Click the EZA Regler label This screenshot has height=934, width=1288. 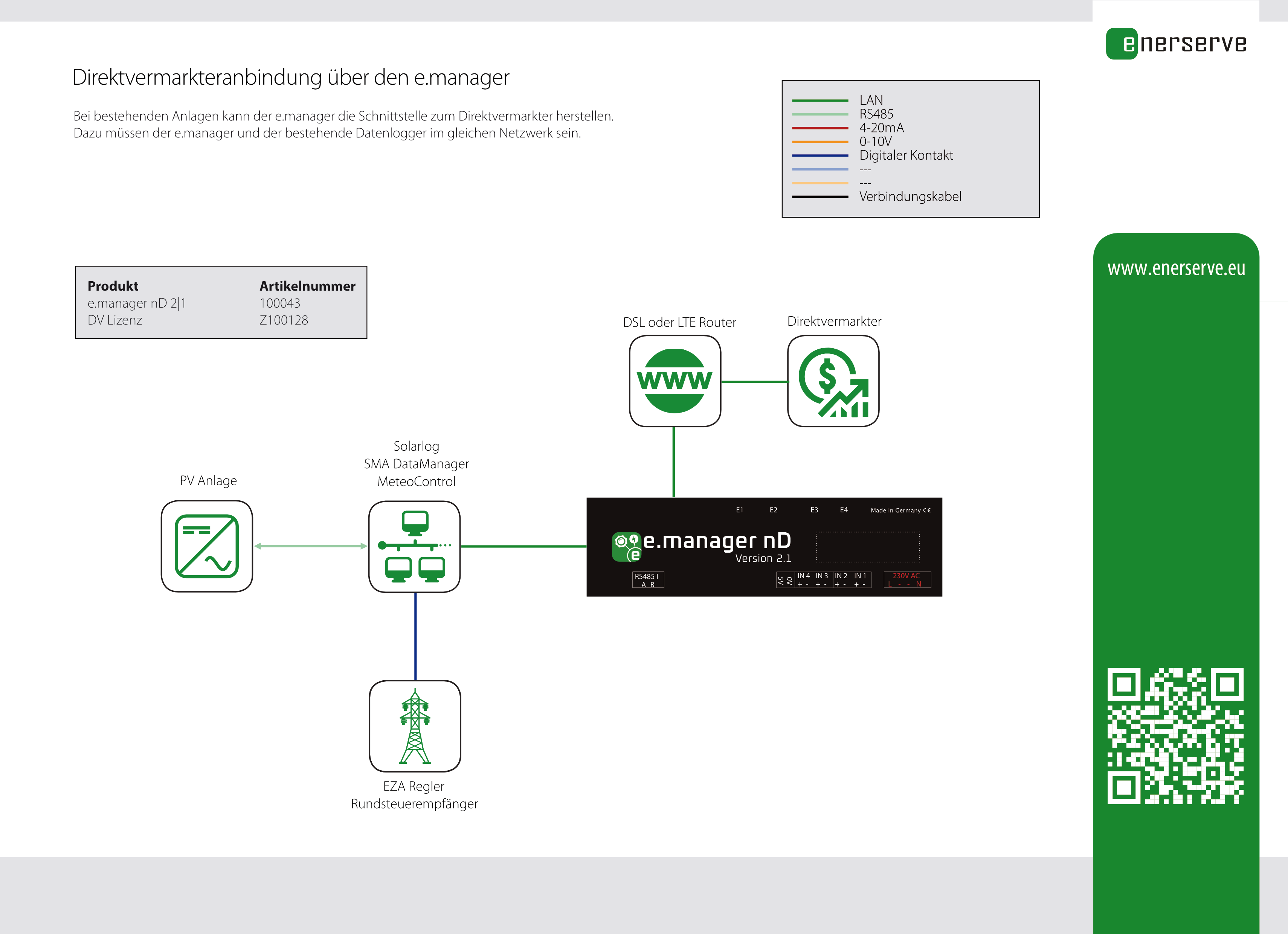click(414, 786)
